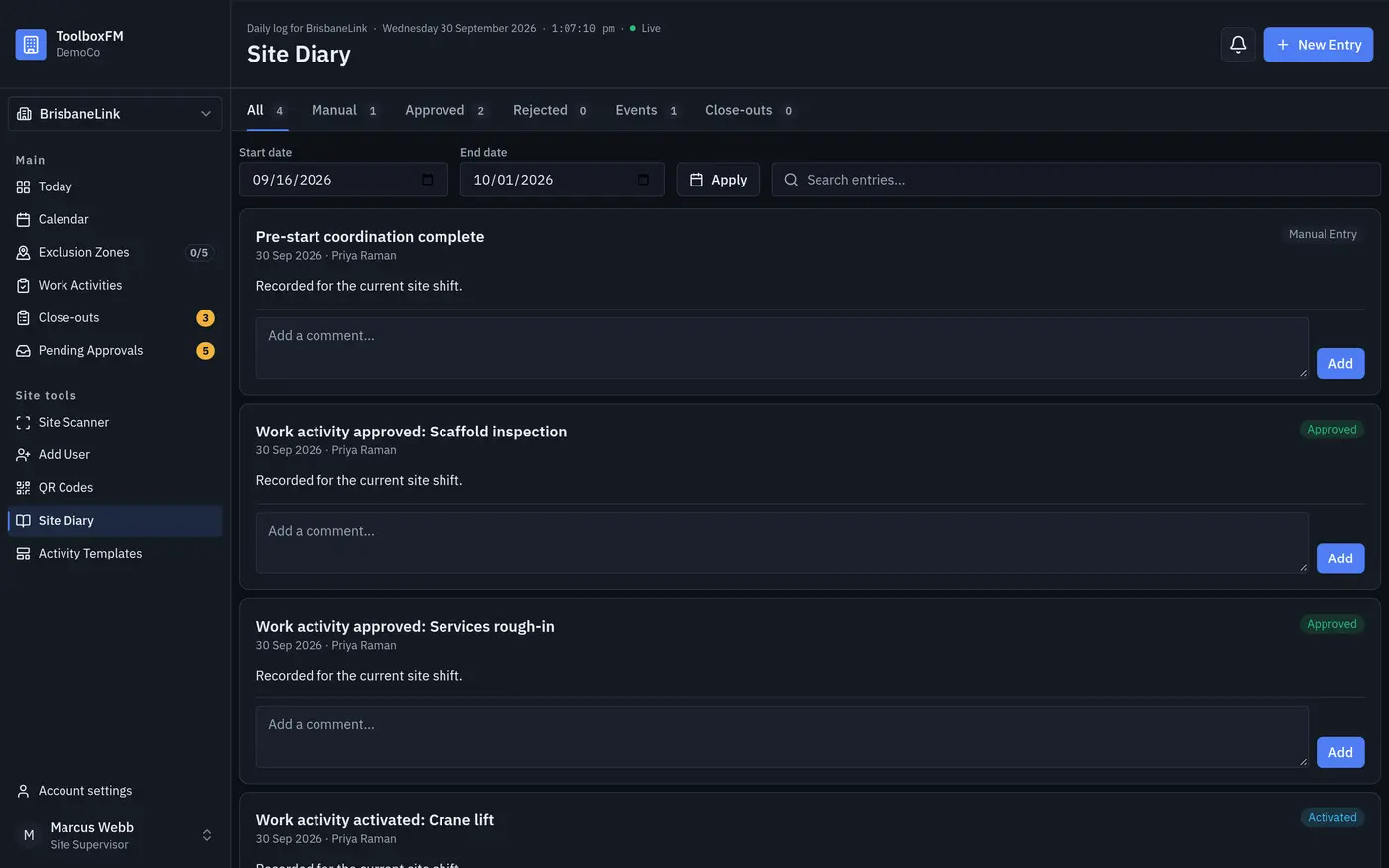
Task: Expand the BrisbaneLink project dropdown
Action: tap(115, 114)
